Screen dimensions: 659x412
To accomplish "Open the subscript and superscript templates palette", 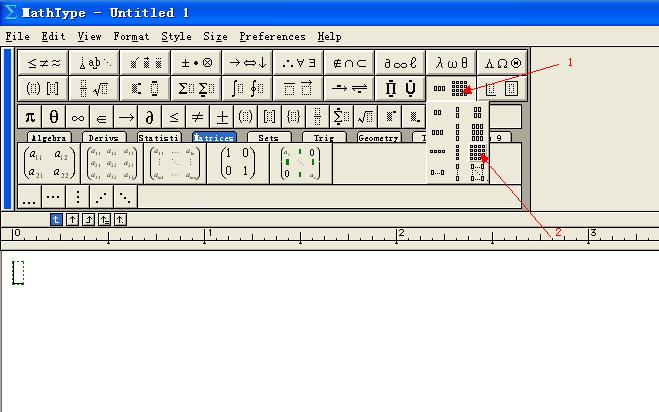I will point(145,89).
